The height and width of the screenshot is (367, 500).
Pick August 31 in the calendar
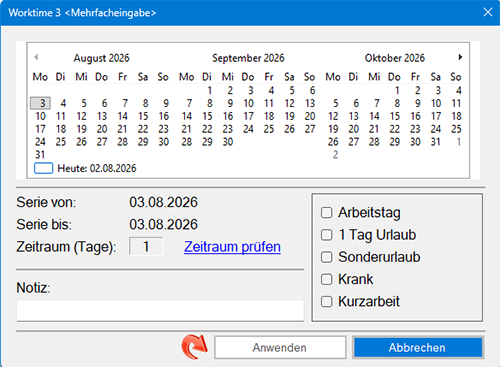point(40,155)
